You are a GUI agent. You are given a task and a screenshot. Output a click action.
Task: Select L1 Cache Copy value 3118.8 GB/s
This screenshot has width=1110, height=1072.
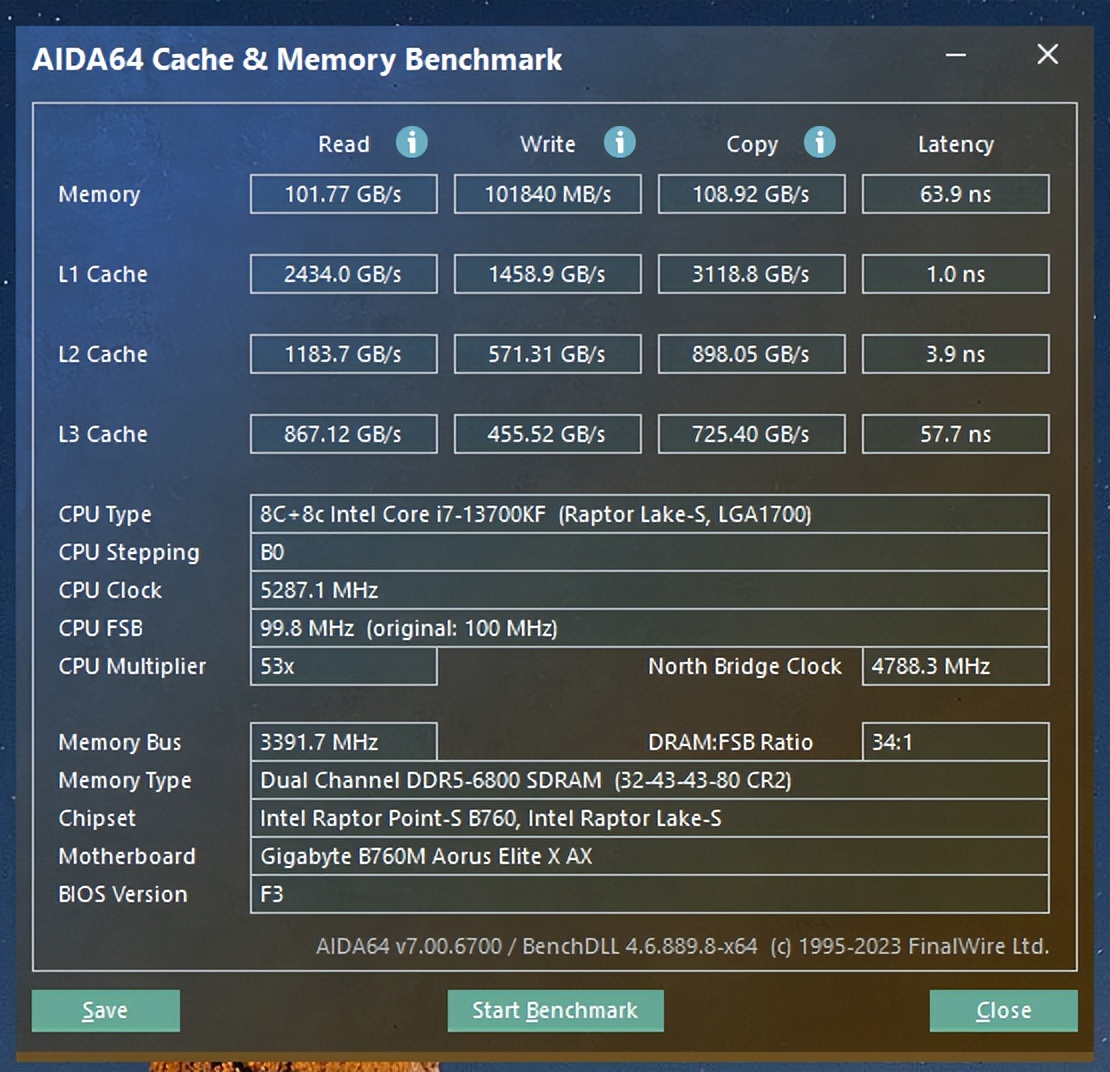click(752, 274)
